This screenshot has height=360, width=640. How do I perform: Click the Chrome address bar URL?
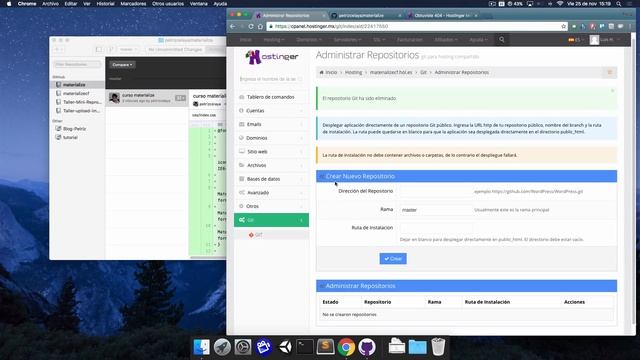pyautogui.click(x=331, y=26)
